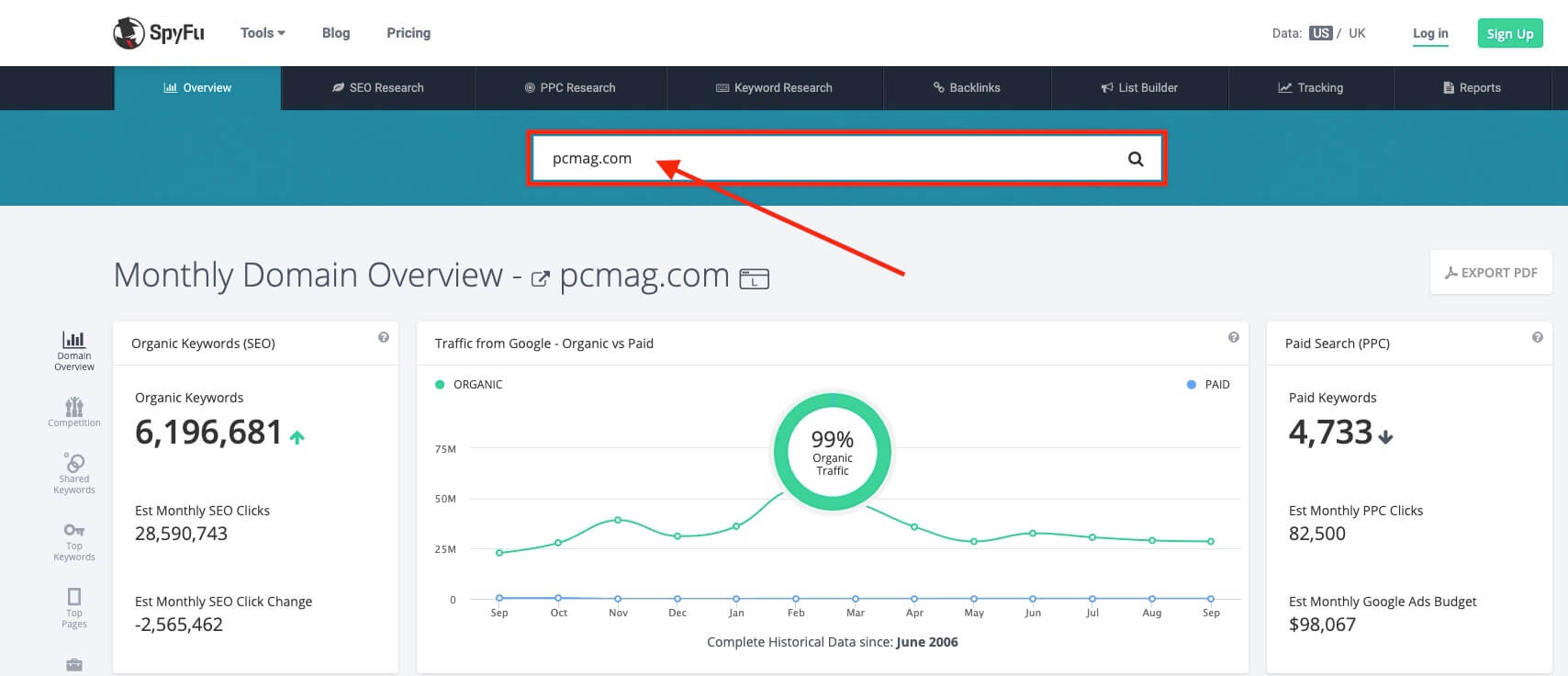The image size is (1568, 676).
Task: Click the Log in link
Action: (x=1429, y=34)
